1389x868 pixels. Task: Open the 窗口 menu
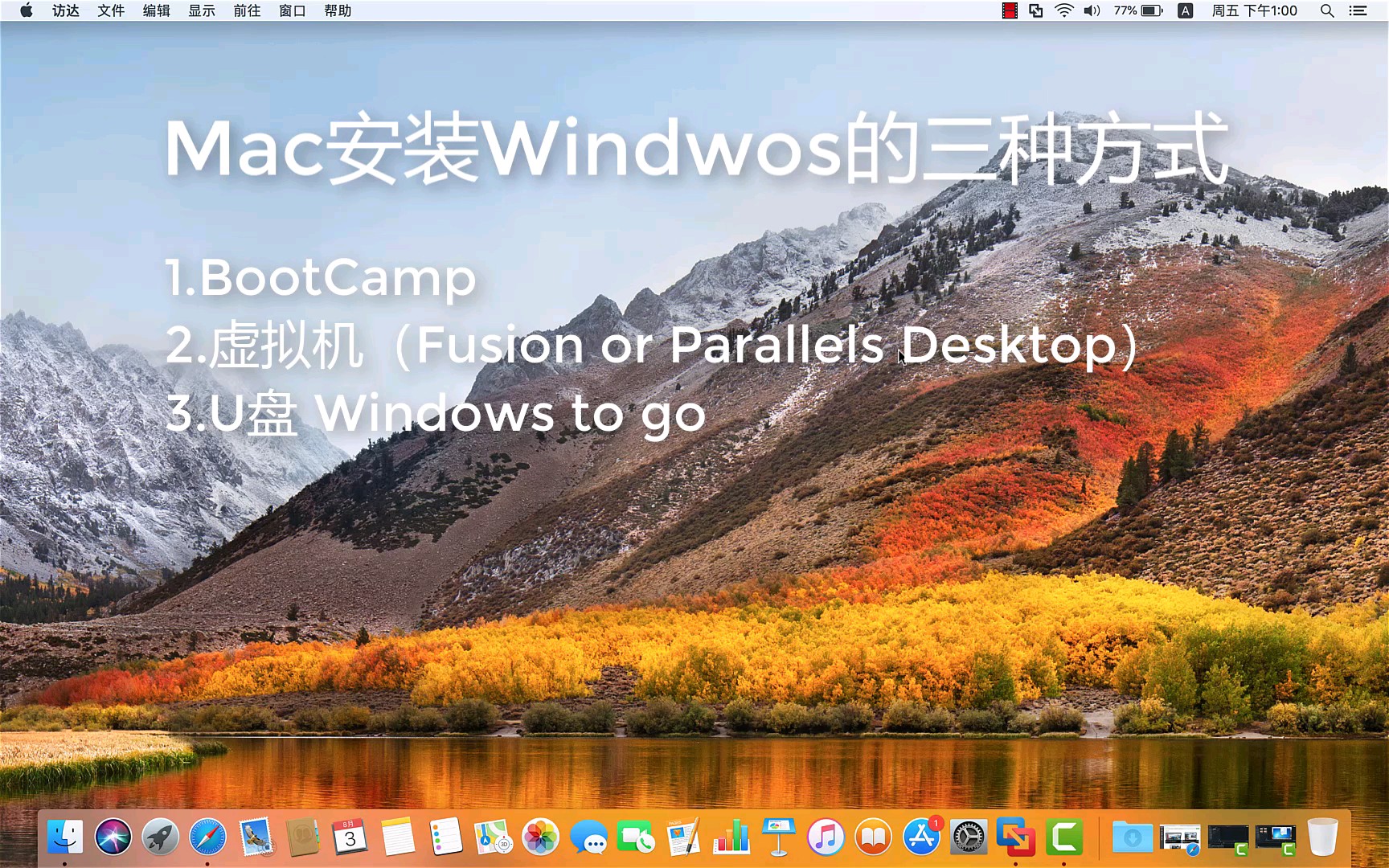[293, 10]
